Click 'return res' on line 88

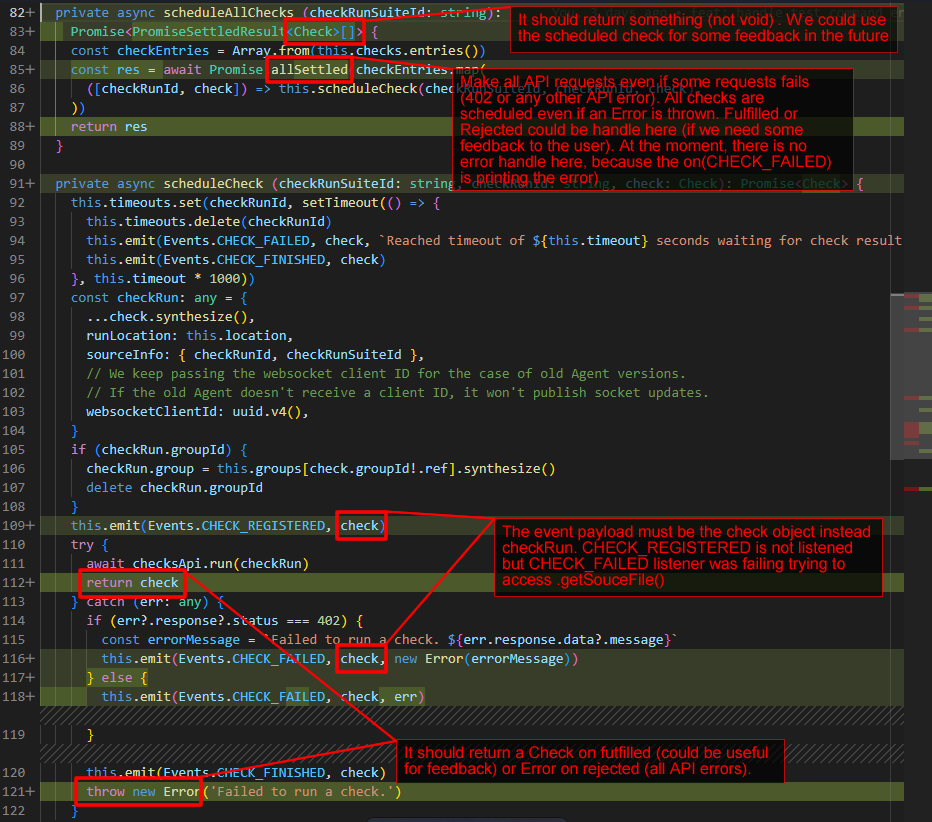click(109, 127)
